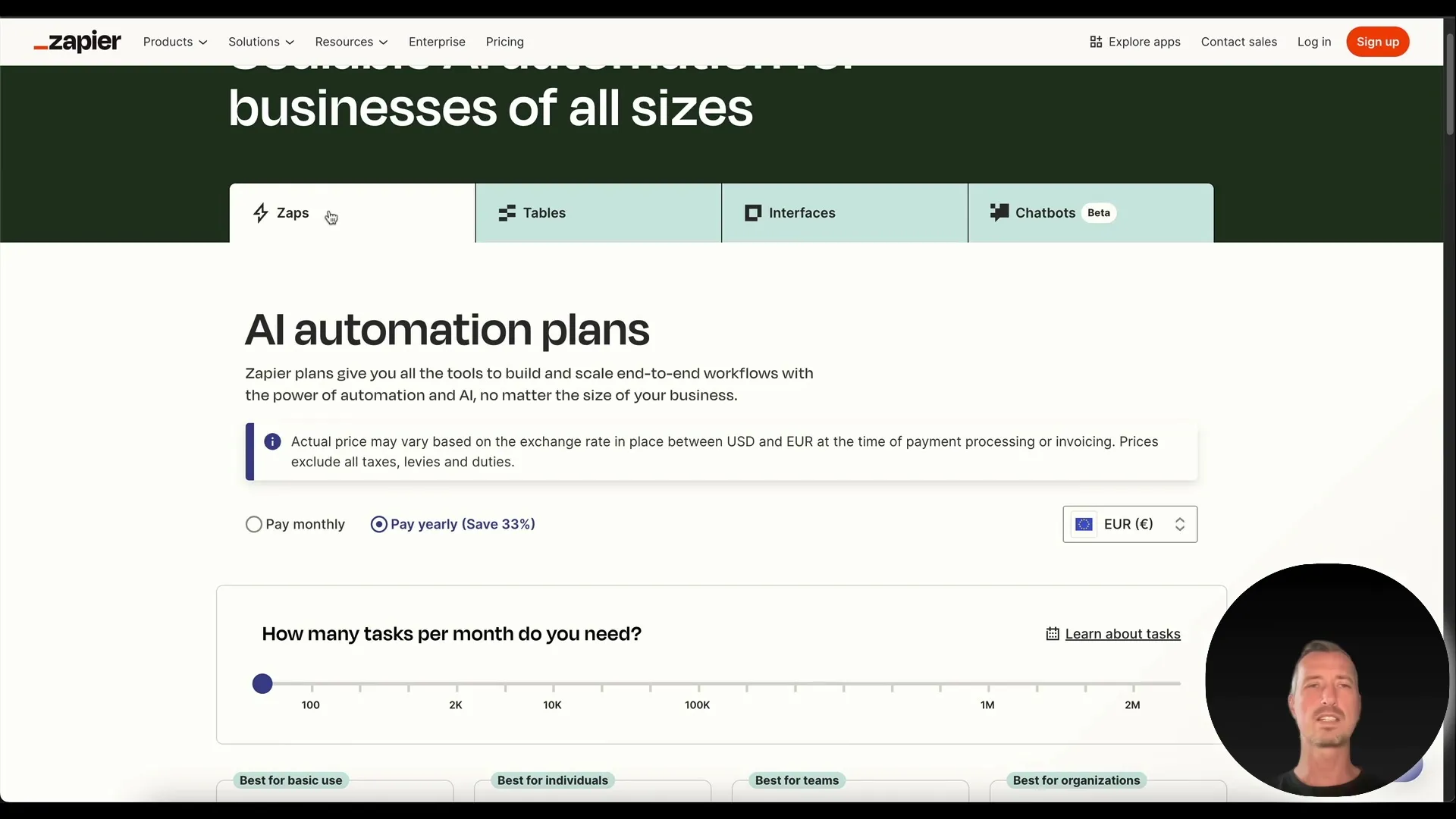The image size is (1456, 819).
Task: Click the Zapier logo
Action: click(x=76, y=42)
